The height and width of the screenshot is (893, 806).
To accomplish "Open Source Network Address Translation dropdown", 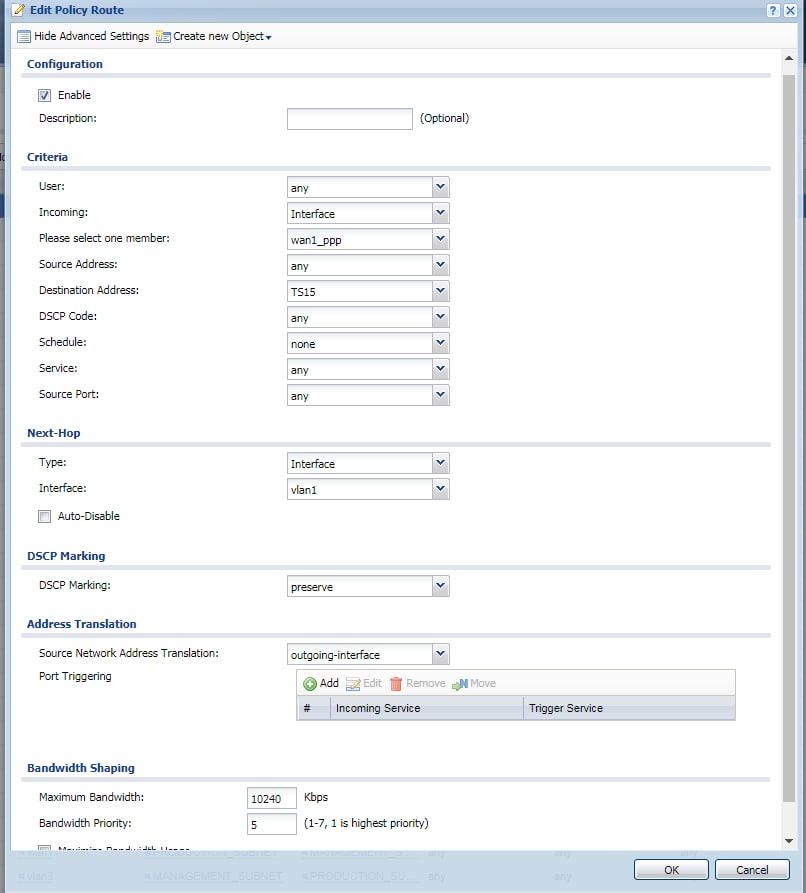I will 440,654.
